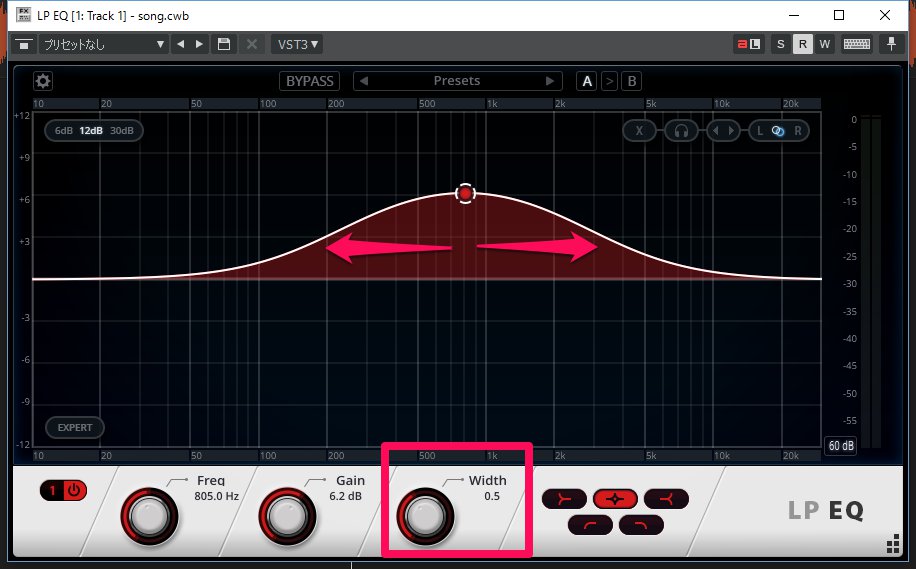Screen dimensions: 916x569
Task: Toggle band 1 power switch
Action: tap(64, 491)
